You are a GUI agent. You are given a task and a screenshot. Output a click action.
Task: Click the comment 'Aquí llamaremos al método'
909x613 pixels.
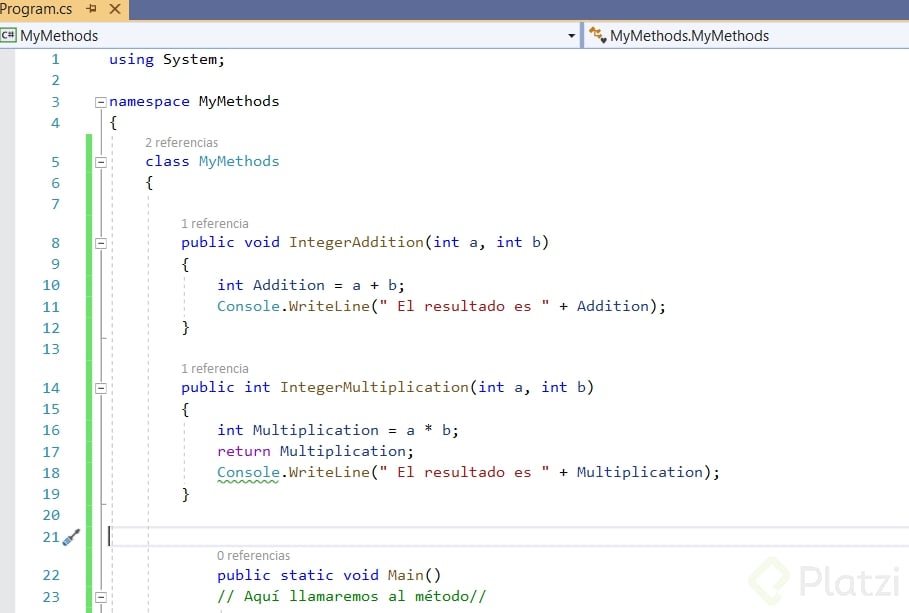pyautogui.click(x=351, y=596)
